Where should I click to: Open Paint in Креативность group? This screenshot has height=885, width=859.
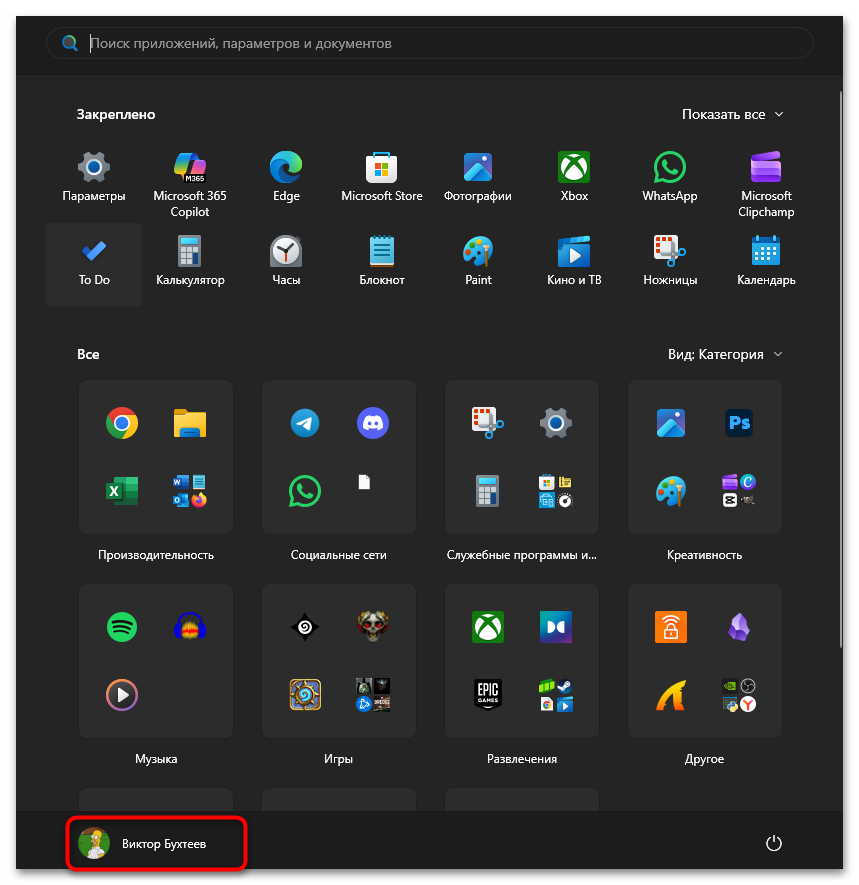[x=670, y=490]
